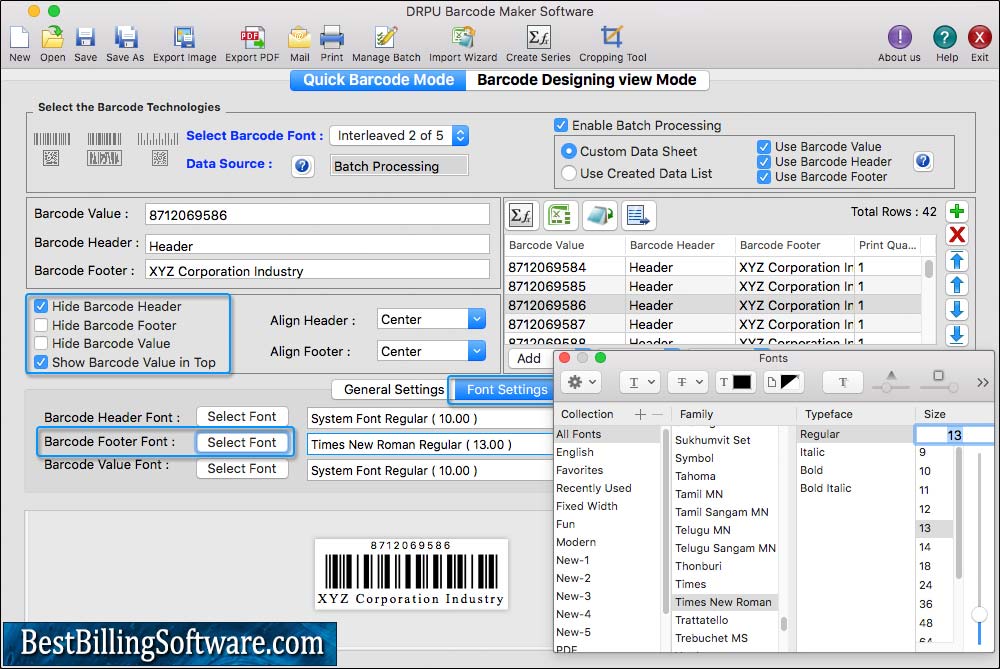Click the Help toolbar icon
Image resolution: width=1000 pixels, height=669 pixels.
(945, 38)
